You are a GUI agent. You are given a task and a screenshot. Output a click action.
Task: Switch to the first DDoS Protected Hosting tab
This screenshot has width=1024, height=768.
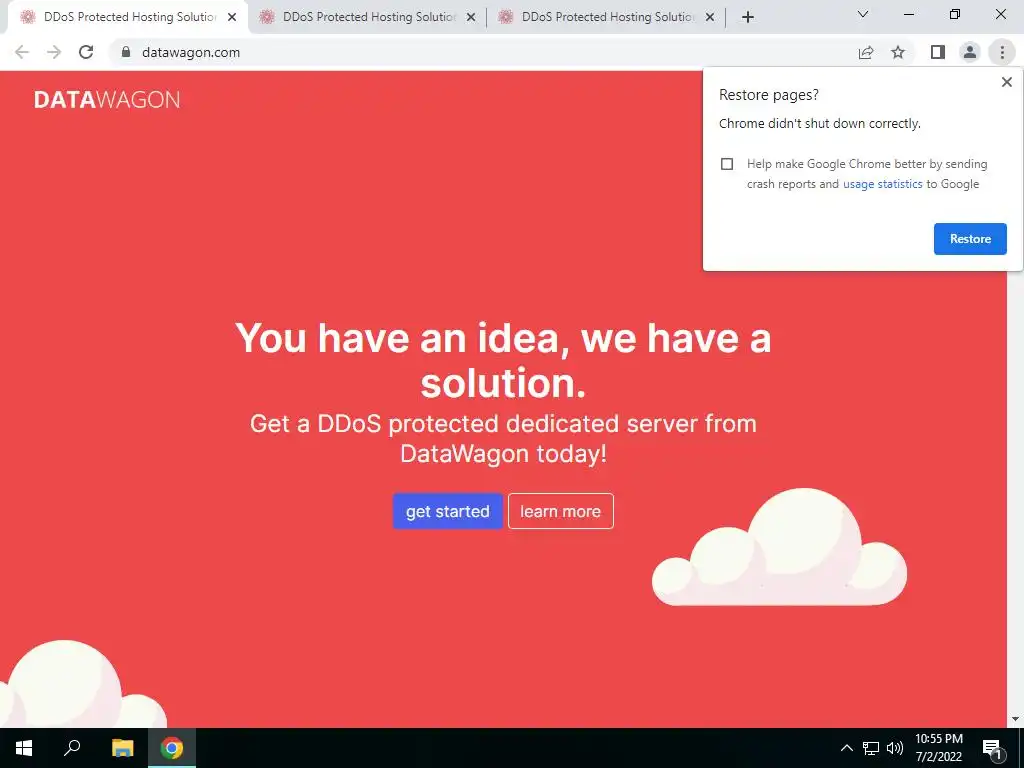pos(127,17)
